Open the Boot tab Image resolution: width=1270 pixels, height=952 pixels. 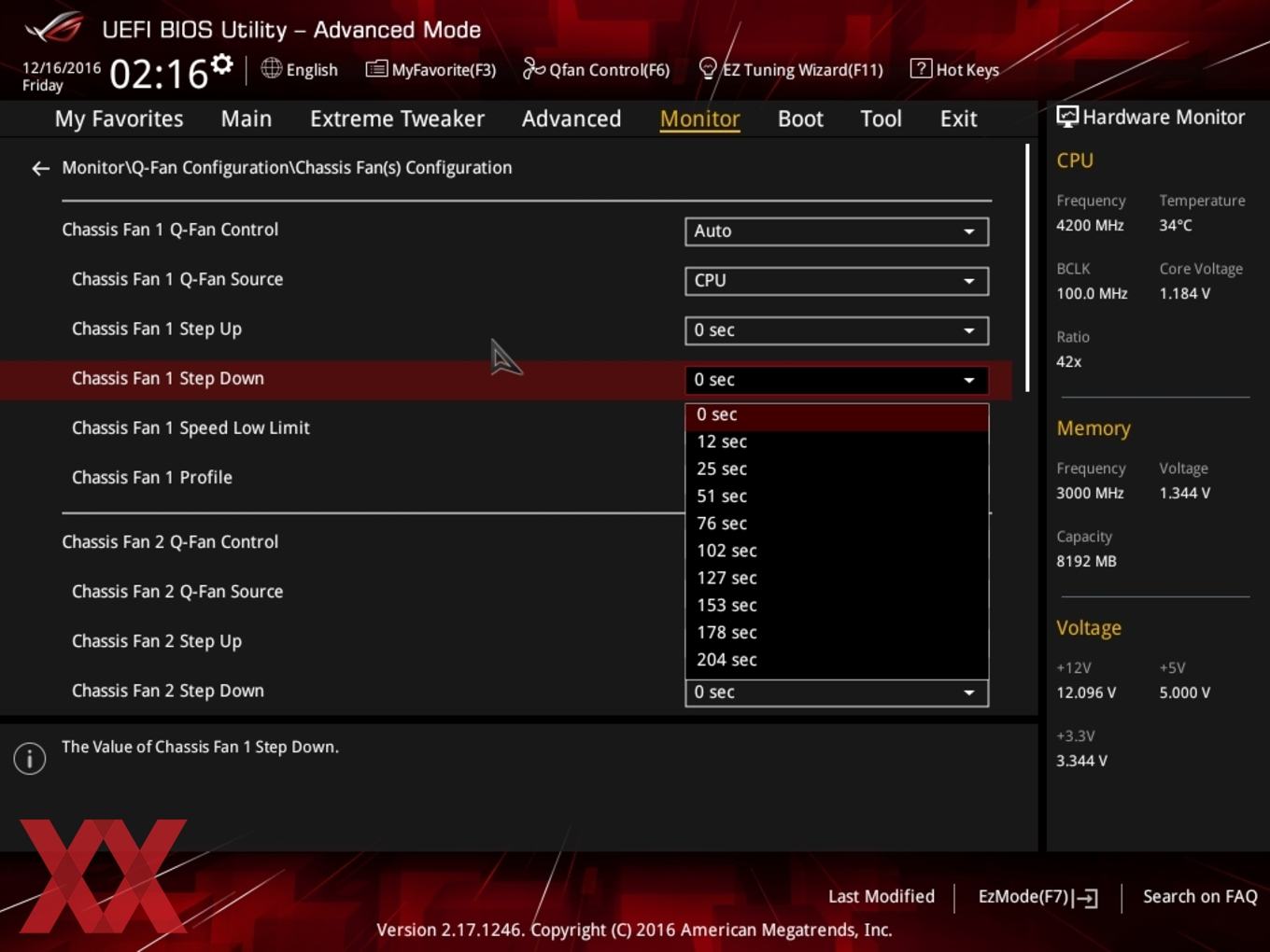[x=800, y=119]
